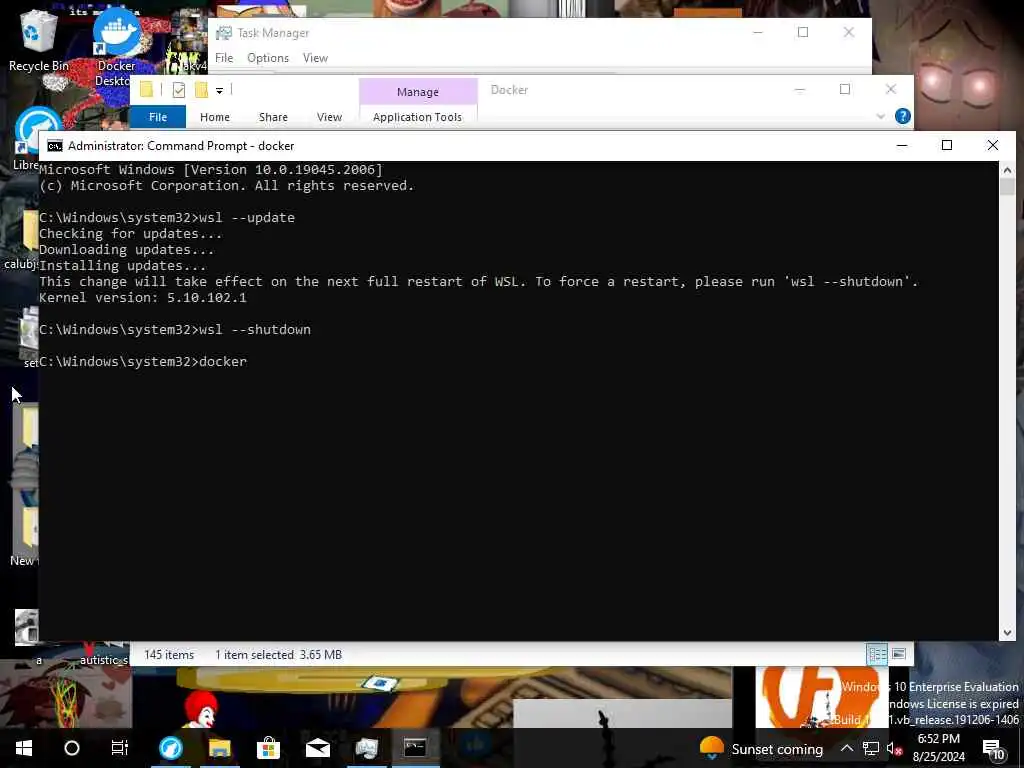The image size is (1024, 768).
Task: Switch to Explorer View ribbon tab
Action: point(329,117)
